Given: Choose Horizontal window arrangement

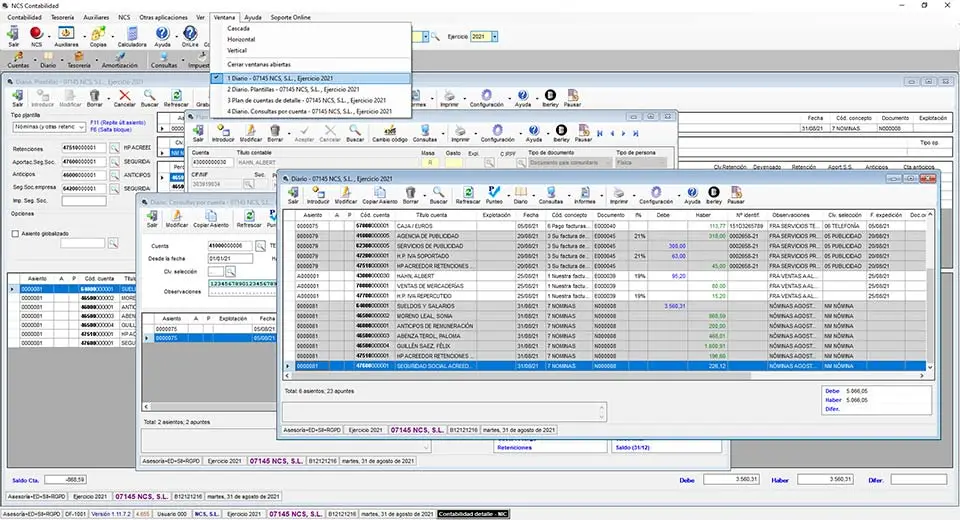Looking at the screenshot, I should click(x=241, y=39).
